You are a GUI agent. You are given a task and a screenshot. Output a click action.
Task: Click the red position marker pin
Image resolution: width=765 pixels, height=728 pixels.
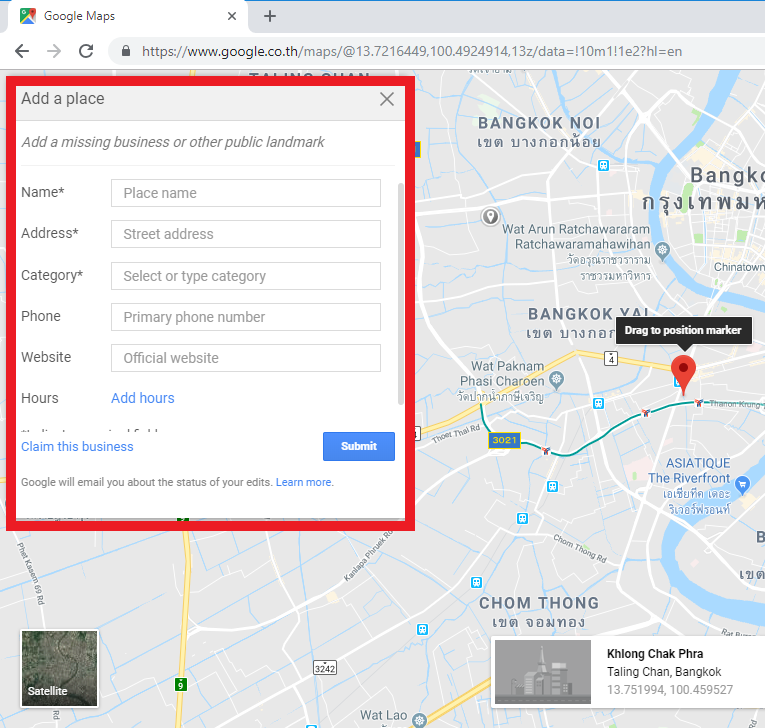[683, 375]
